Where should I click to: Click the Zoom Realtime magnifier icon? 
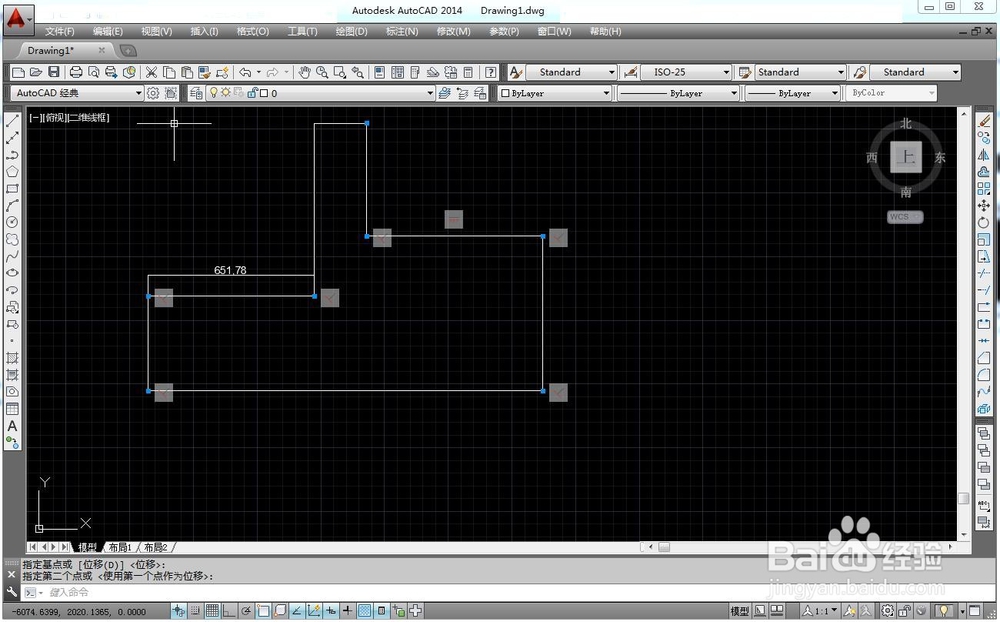point(322,72)
